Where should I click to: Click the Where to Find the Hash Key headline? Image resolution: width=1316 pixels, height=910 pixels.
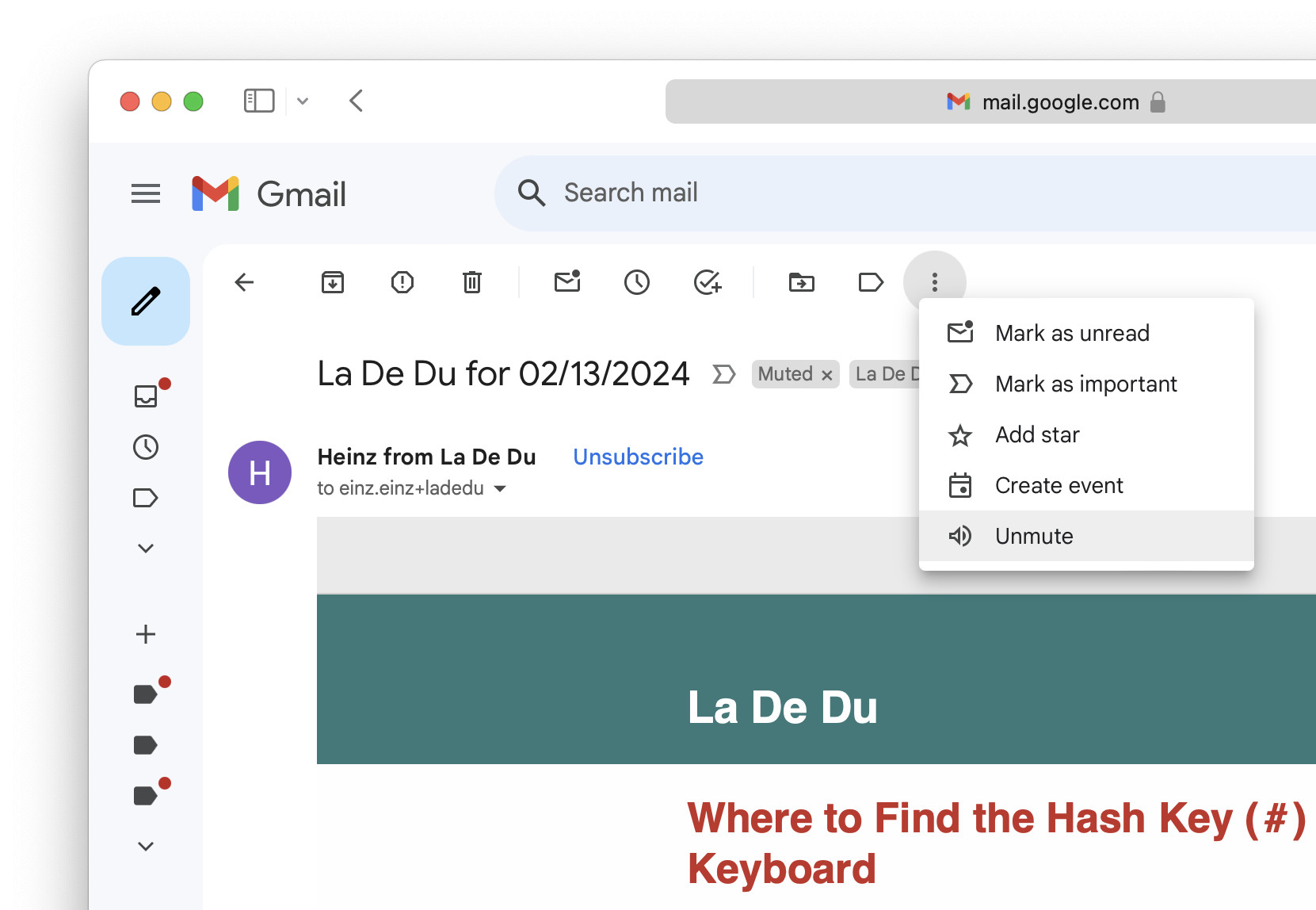click(x=997, y=843)
